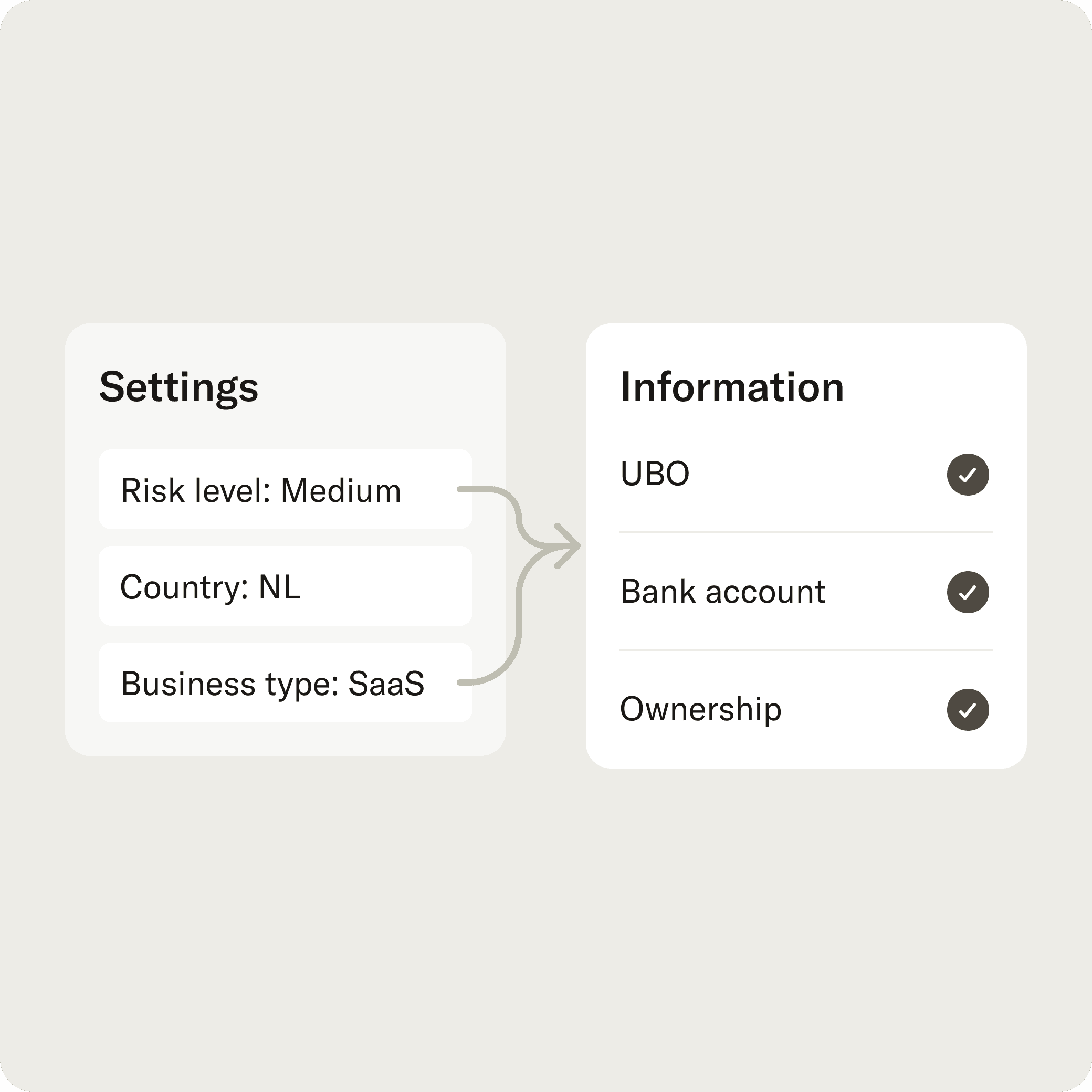Viewport: 1092px width, 1092px height.
Task: Select the Ownership label text
Action: pos(701,709)
